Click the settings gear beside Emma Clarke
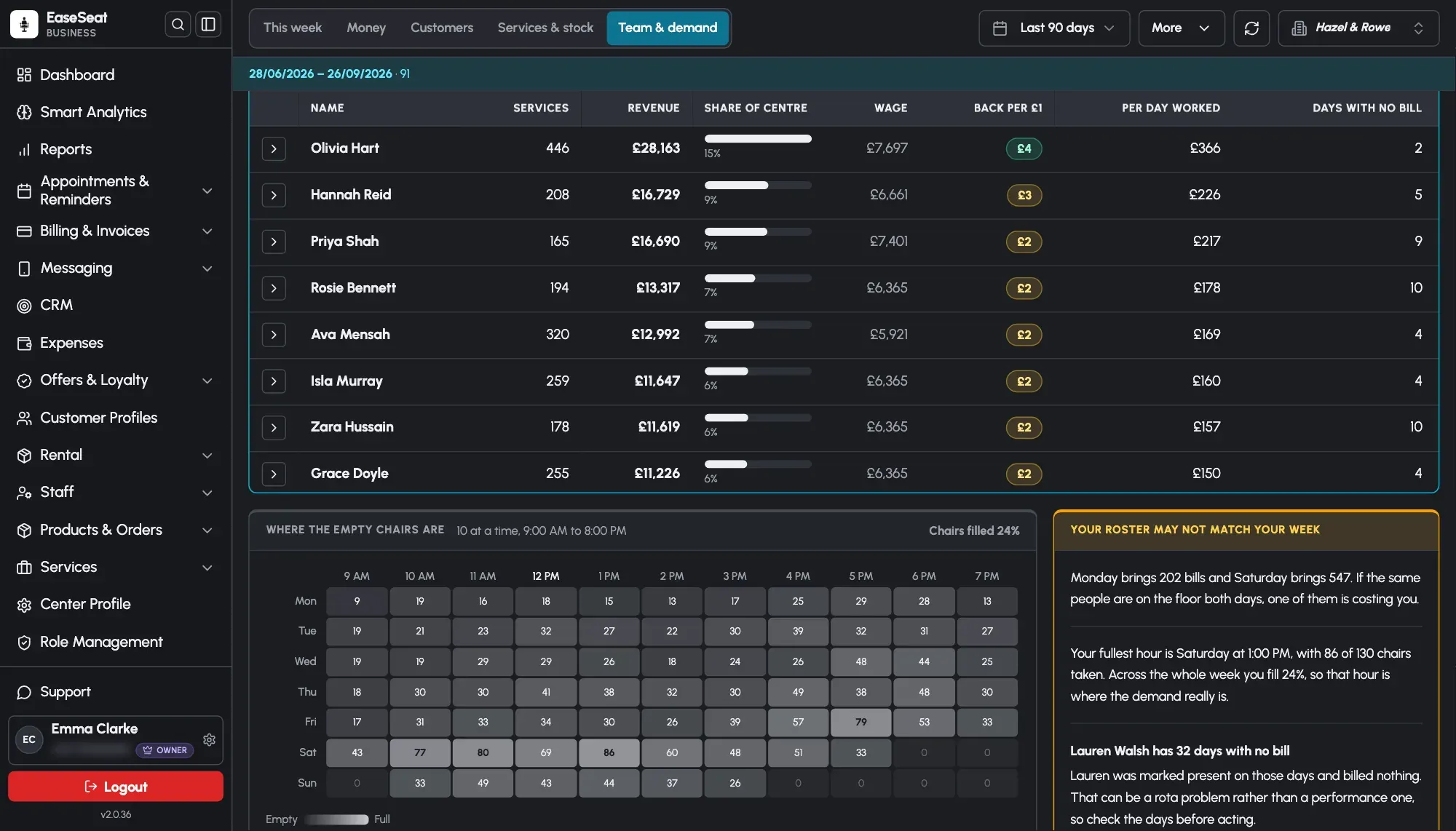The image size is (1456, 831). (209, 739)
